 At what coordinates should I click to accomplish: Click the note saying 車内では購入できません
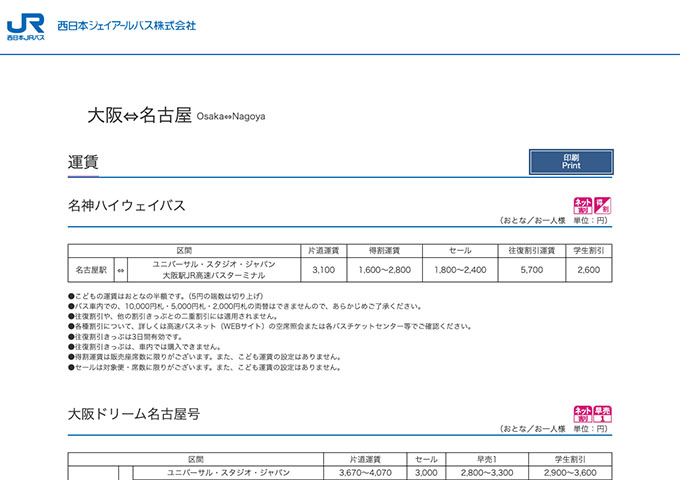(x=145, y=347)
